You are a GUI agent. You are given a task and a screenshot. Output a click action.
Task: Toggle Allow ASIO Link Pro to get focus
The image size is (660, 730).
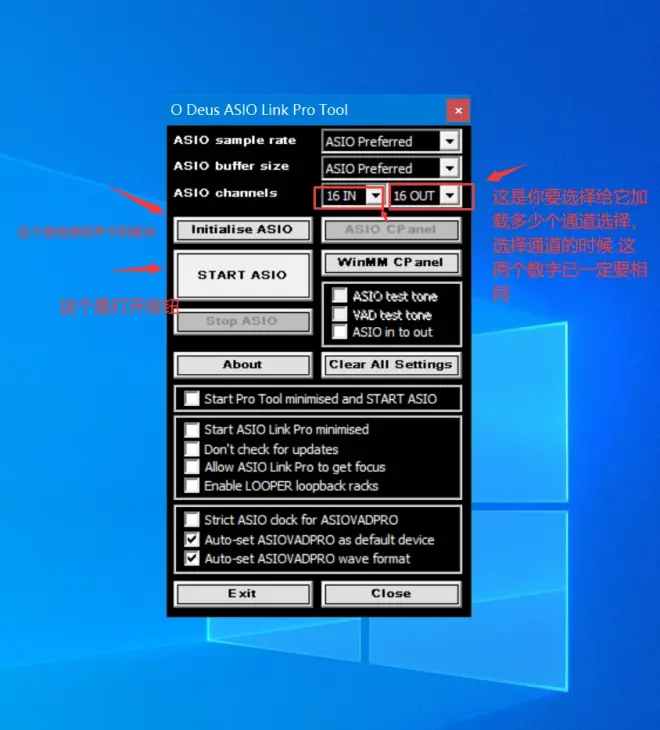click(192, 467)
